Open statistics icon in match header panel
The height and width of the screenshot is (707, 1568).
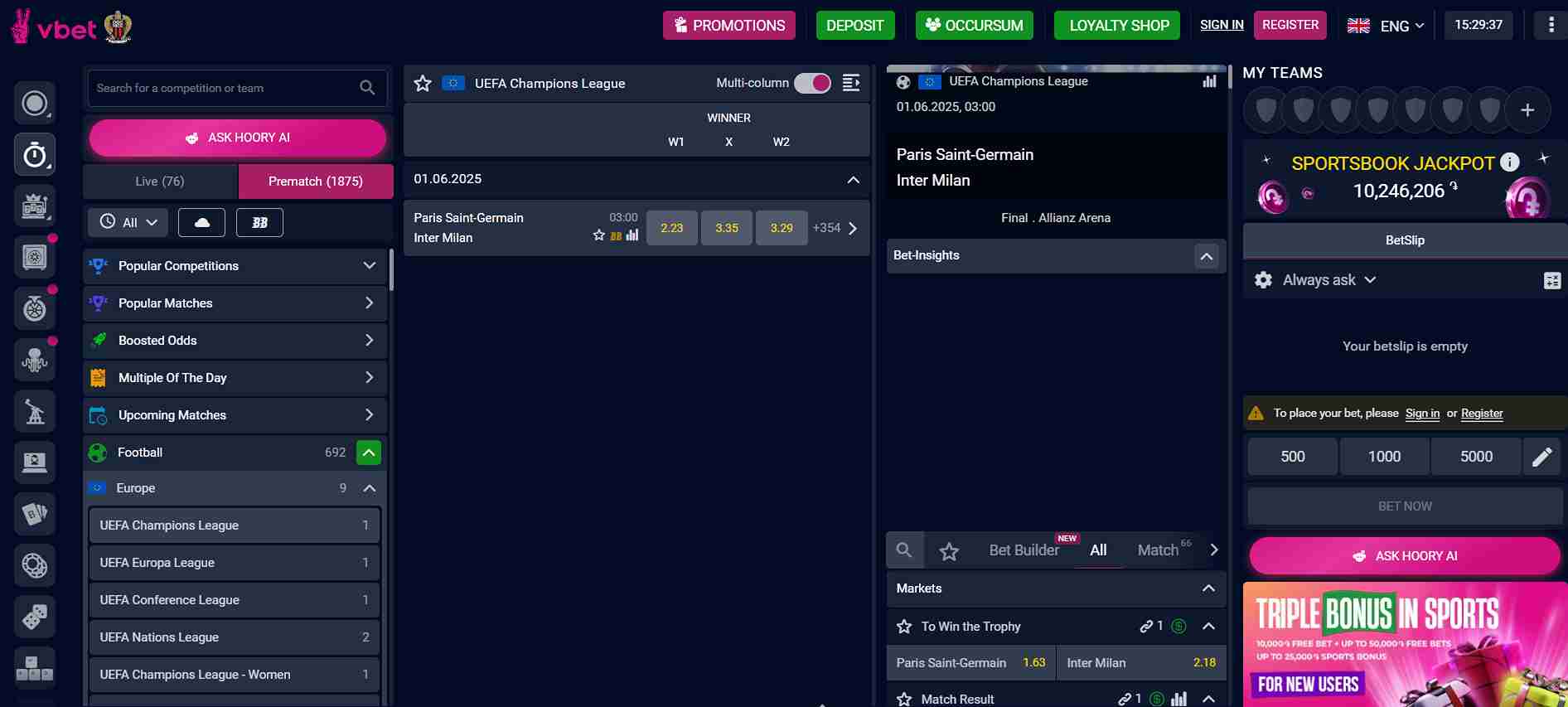coord(1210,81)
